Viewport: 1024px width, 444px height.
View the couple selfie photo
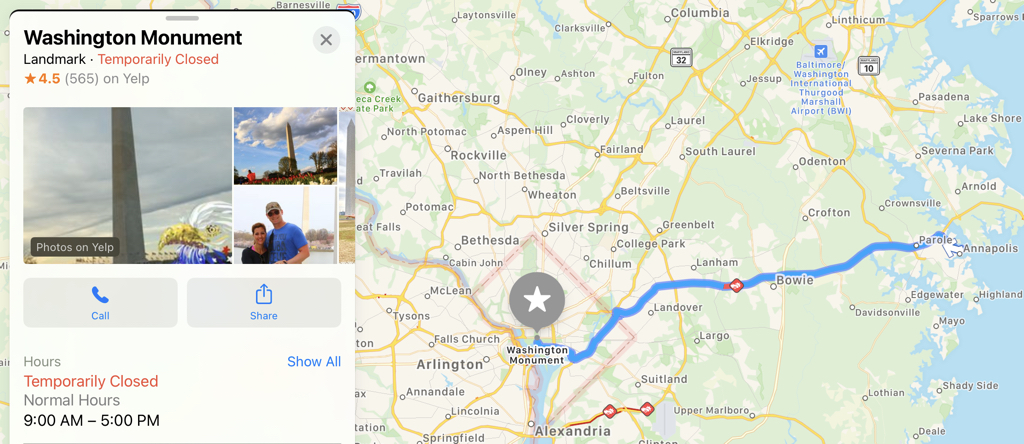pyautogui.click(x=285, y=225)
